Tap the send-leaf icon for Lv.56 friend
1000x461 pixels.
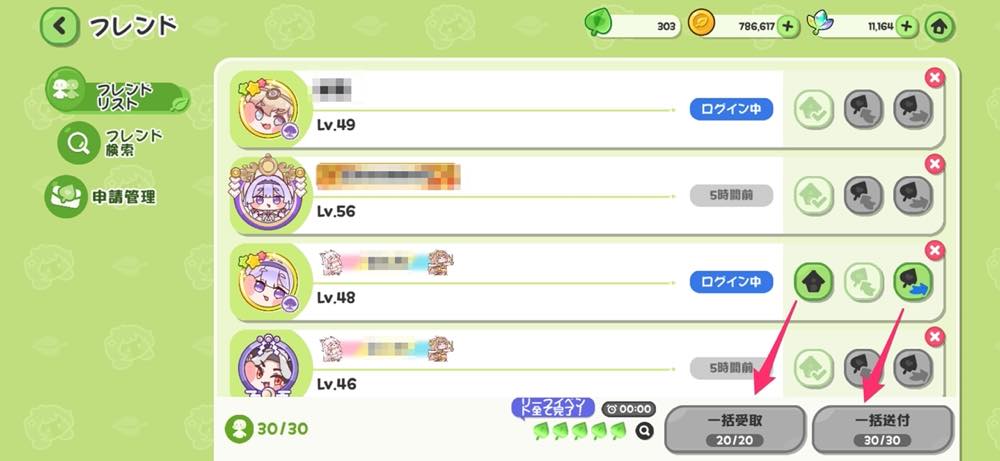913,196
